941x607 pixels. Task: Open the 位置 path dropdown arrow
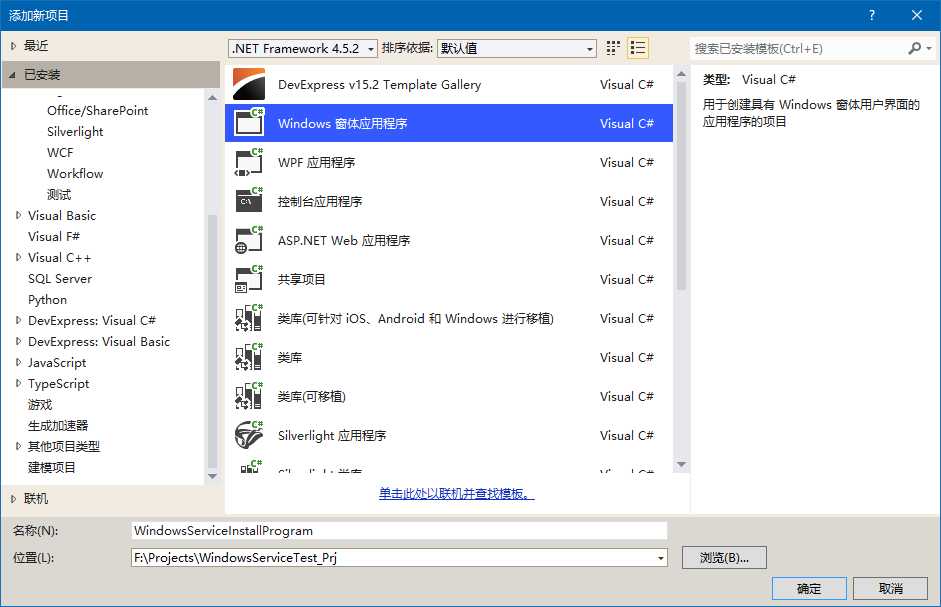(x=660, y=558)
